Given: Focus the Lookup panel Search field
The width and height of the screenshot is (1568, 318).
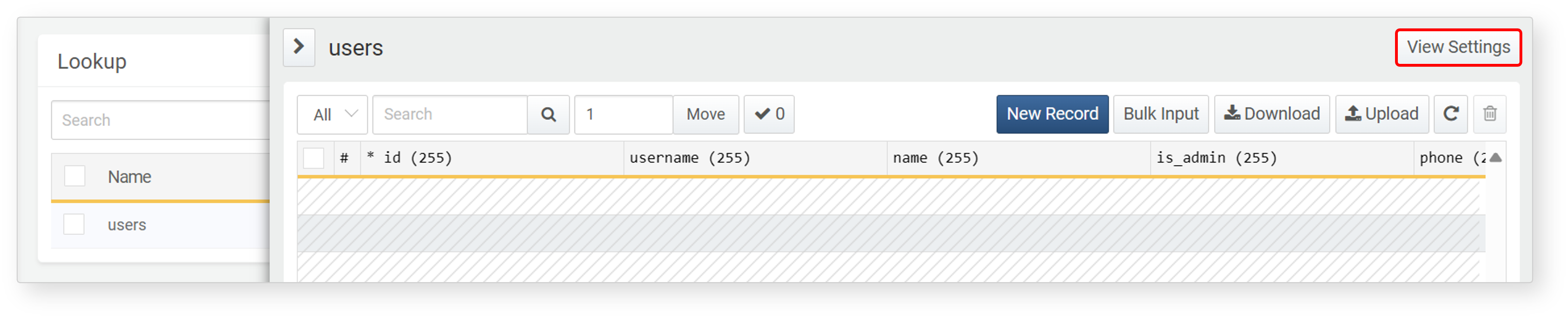Looking at the screenshot, I should click(159, 120).
